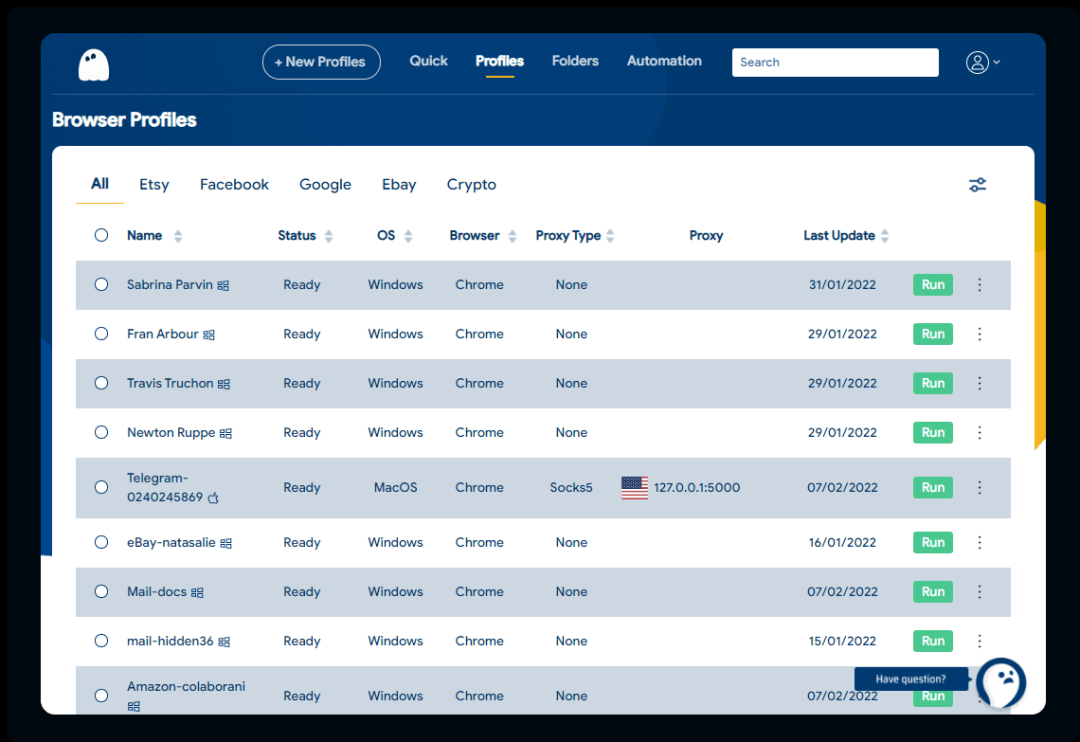This screenshot has height=742, width=1080.
Task: Select the Mail-docs profile checkbox
Action: 101,591
